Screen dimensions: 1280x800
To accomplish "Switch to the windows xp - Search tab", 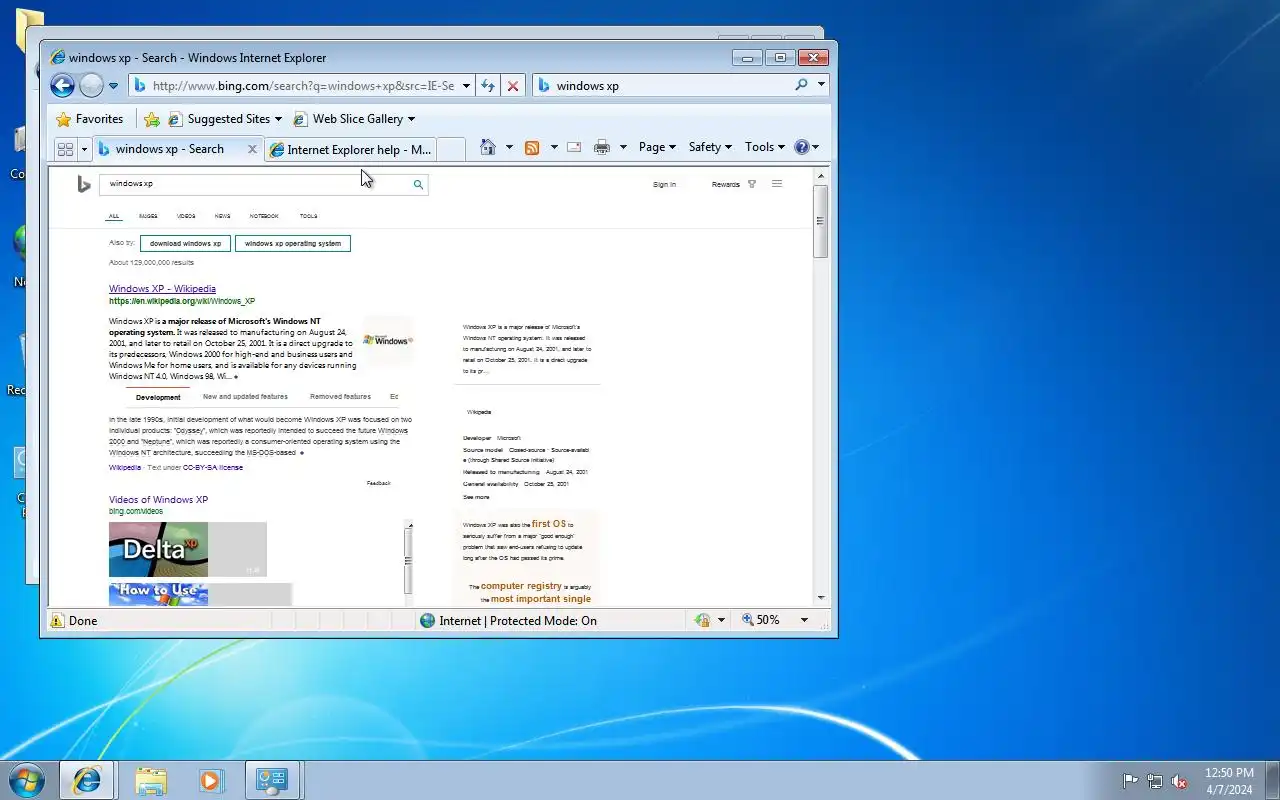I will (x=170, y=149).
